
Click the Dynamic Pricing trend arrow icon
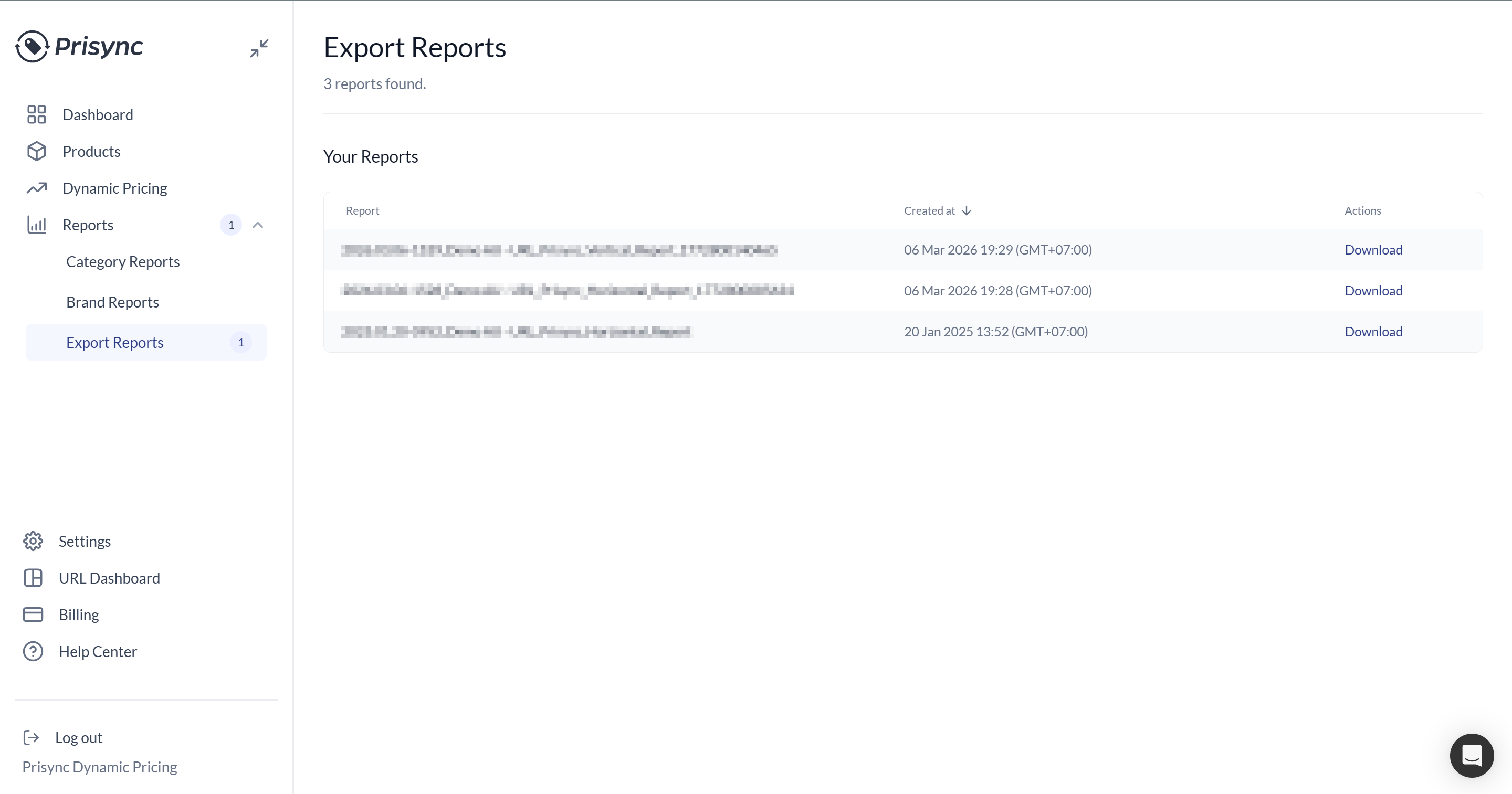pyautogui.click(x=36, y=188)
